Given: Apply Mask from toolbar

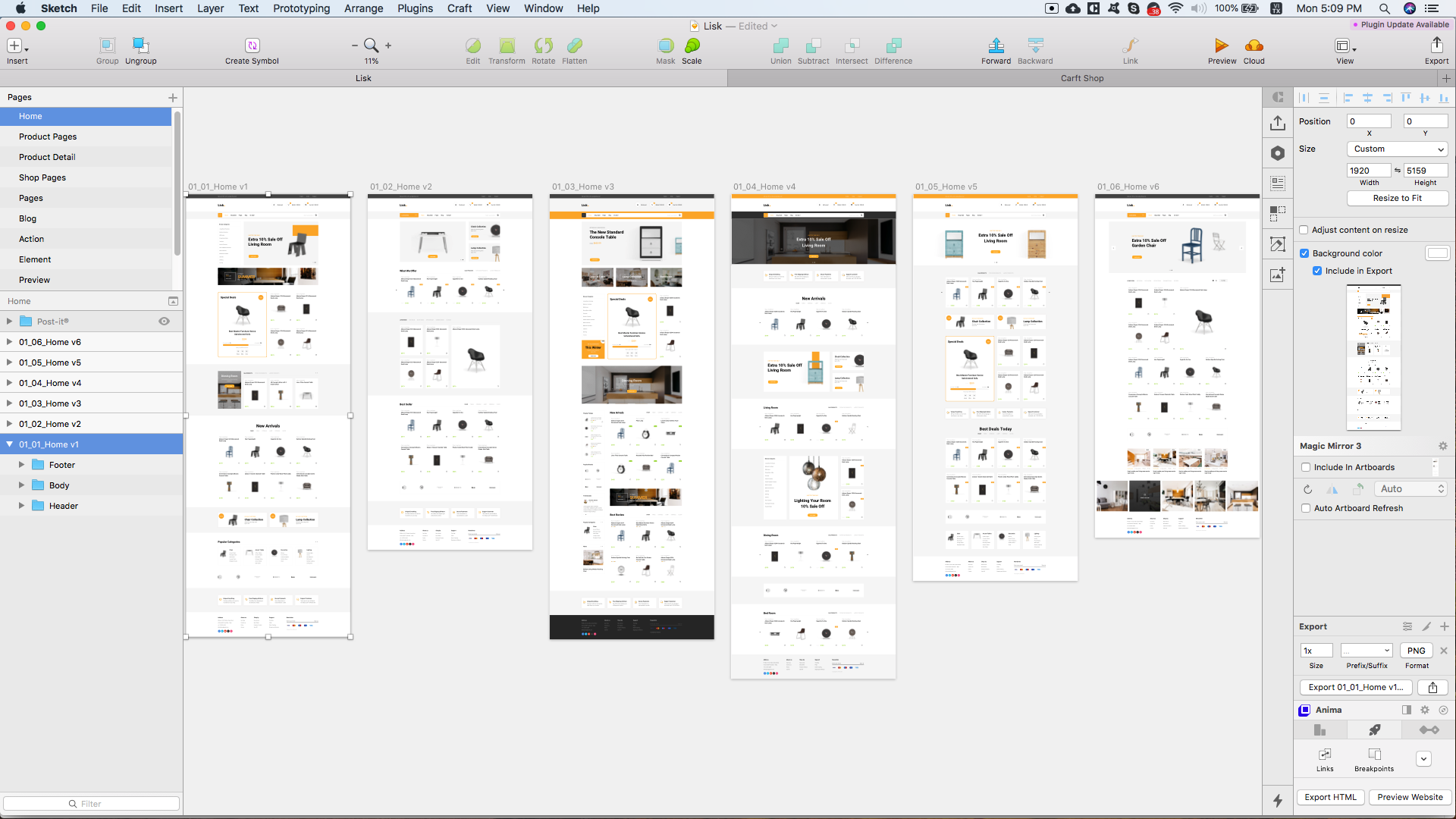Looking at the screenshot, I should pyautogui.click(x=665, y=50).
